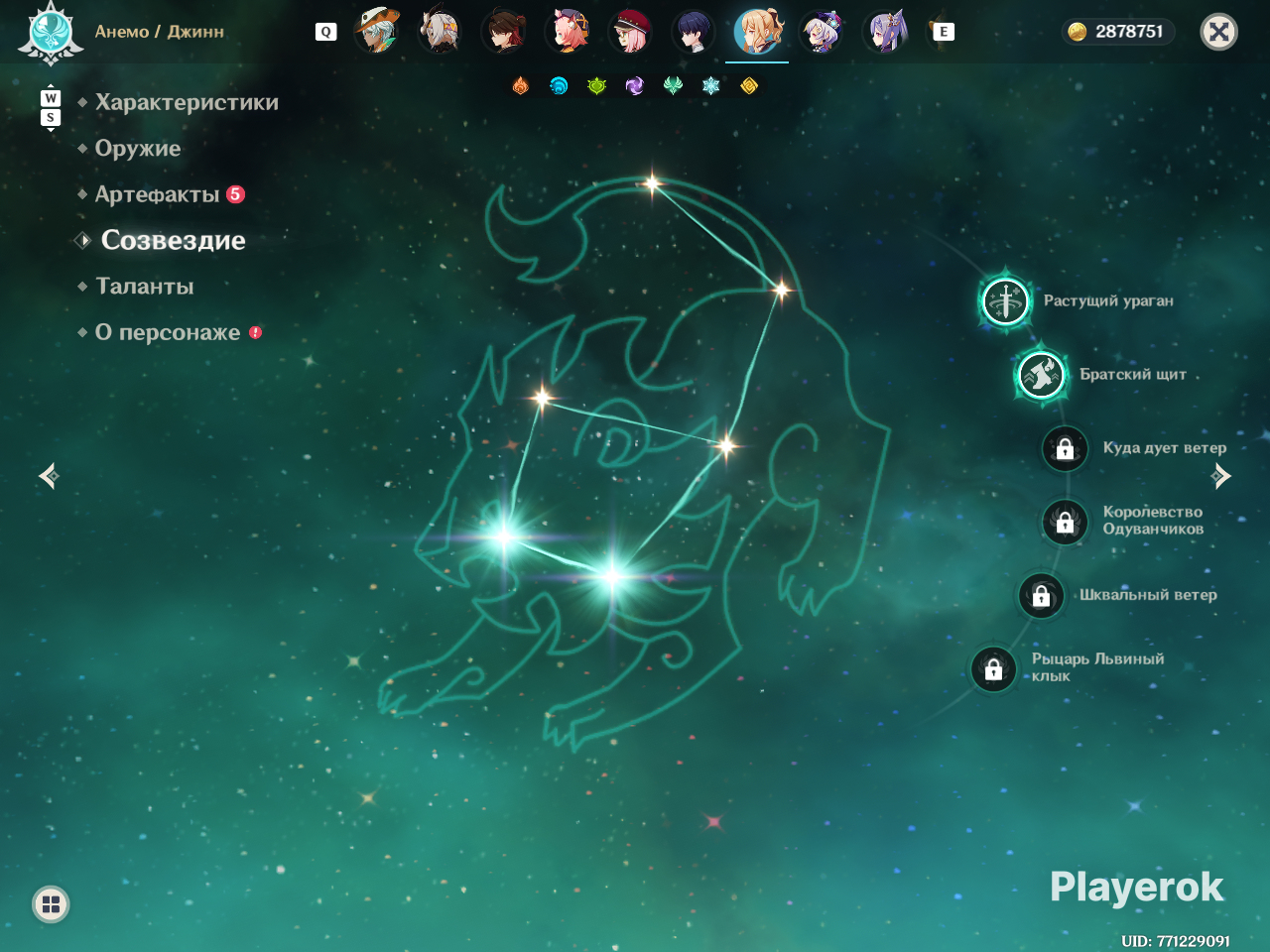Open the Братский щит constellation node
Image resolution: width=1270 pixels, height=952 pixels.
pos(1042,375)
